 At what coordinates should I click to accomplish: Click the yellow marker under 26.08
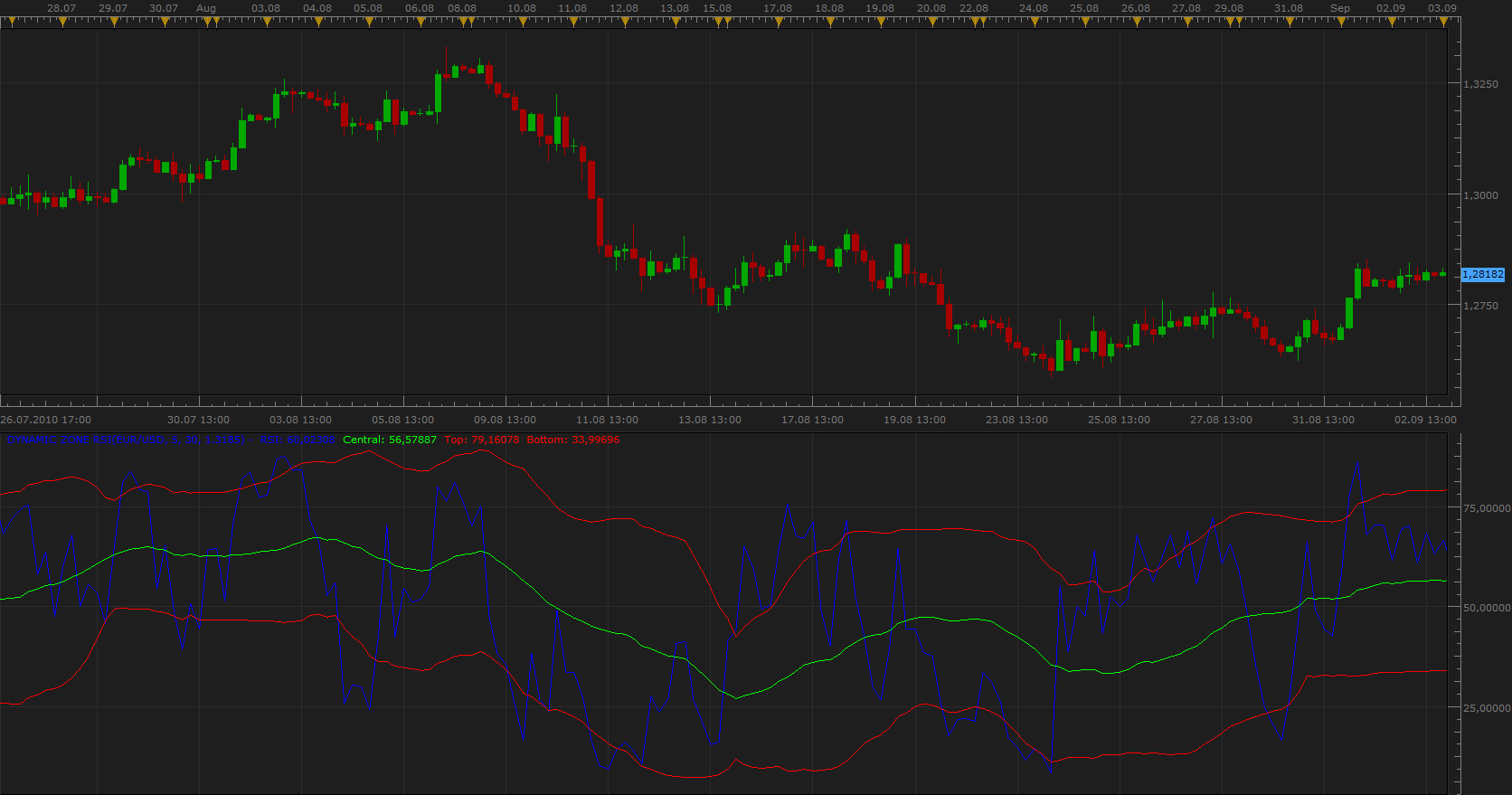click(1137, 22)
